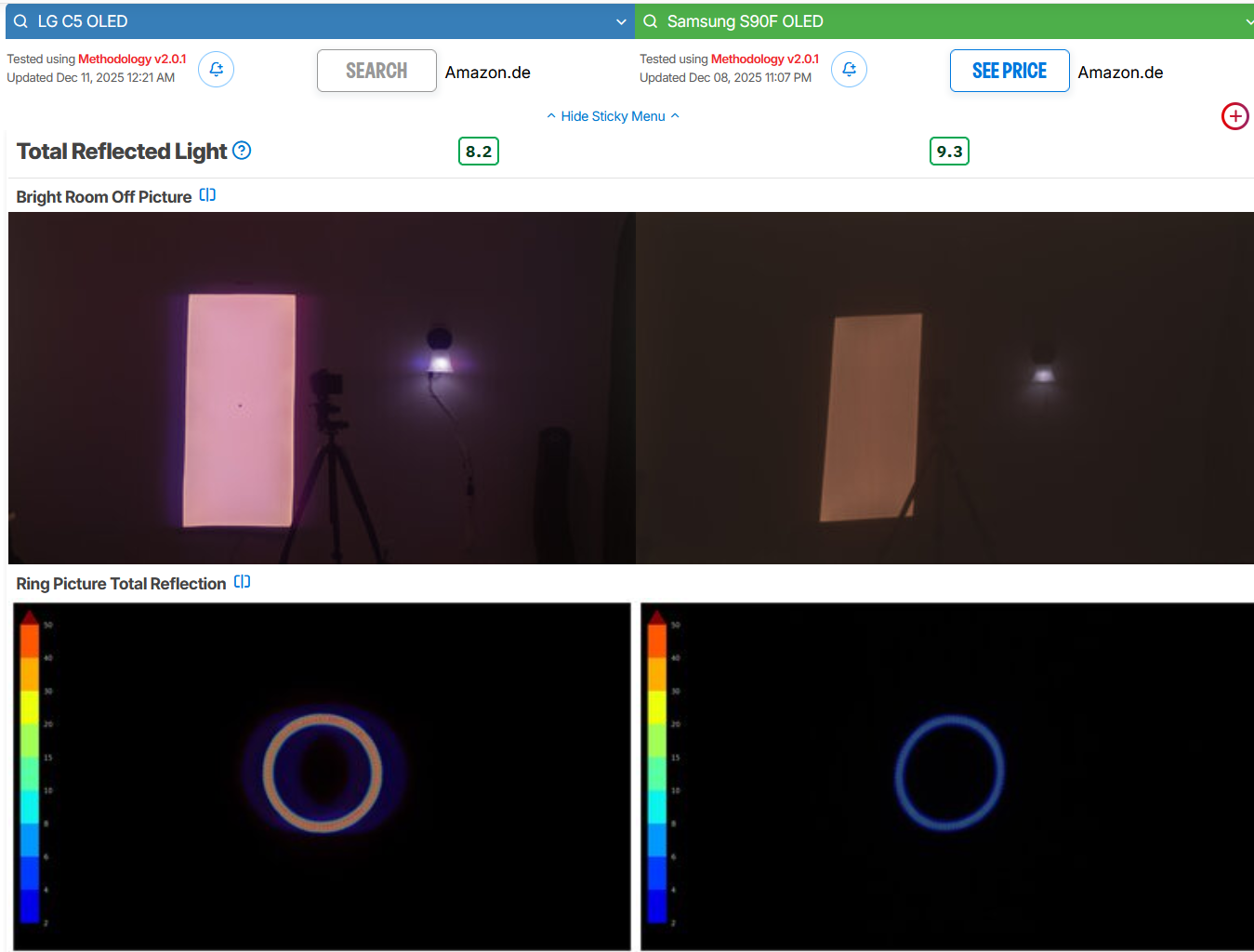
Task: Open the LG C5 bright room off picture
Action: (x=322, y=388)
